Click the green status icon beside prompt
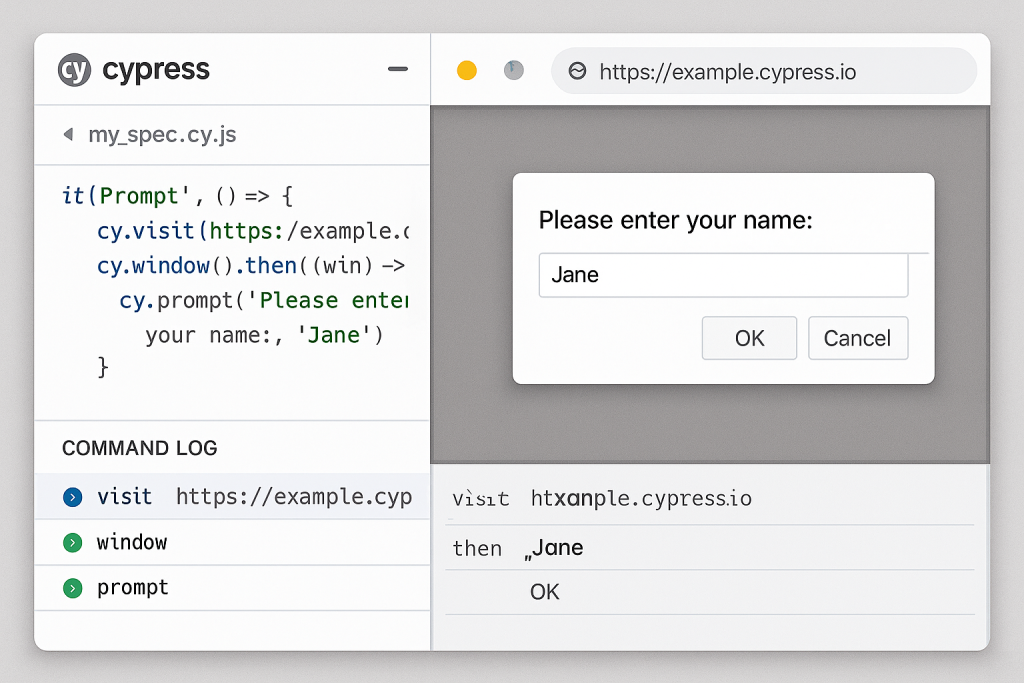Screen dimensions: 1024x683 (72, 588)
